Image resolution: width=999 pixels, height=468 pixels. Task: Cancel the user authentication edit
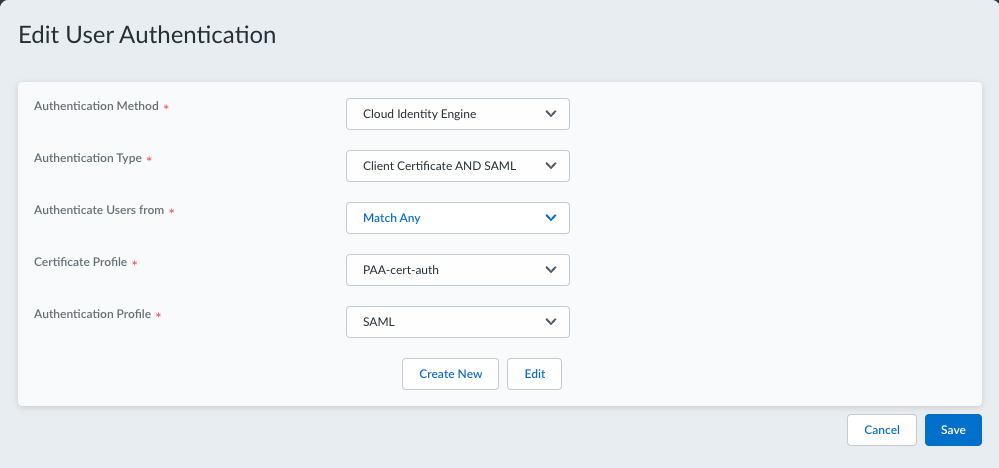882,430
